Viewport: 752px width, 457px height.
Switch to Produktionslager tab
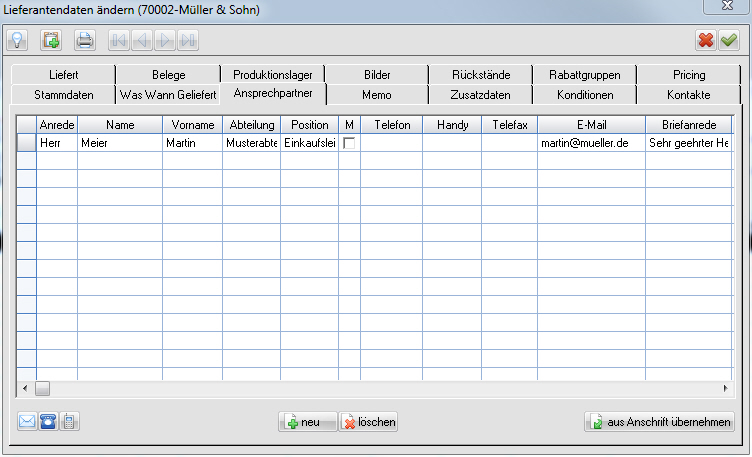(272, 75)
